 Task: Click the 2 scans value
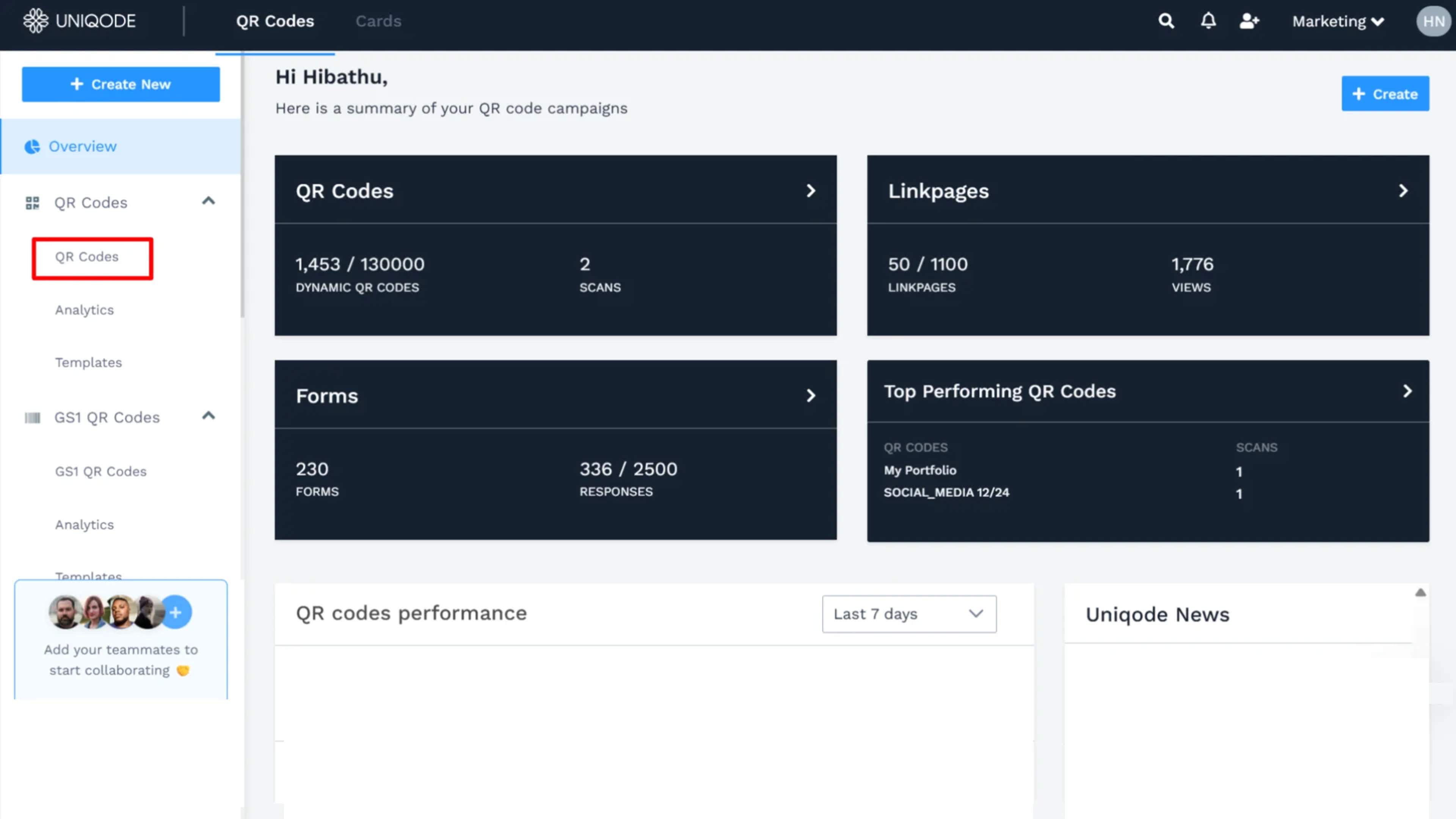[584, 264]
